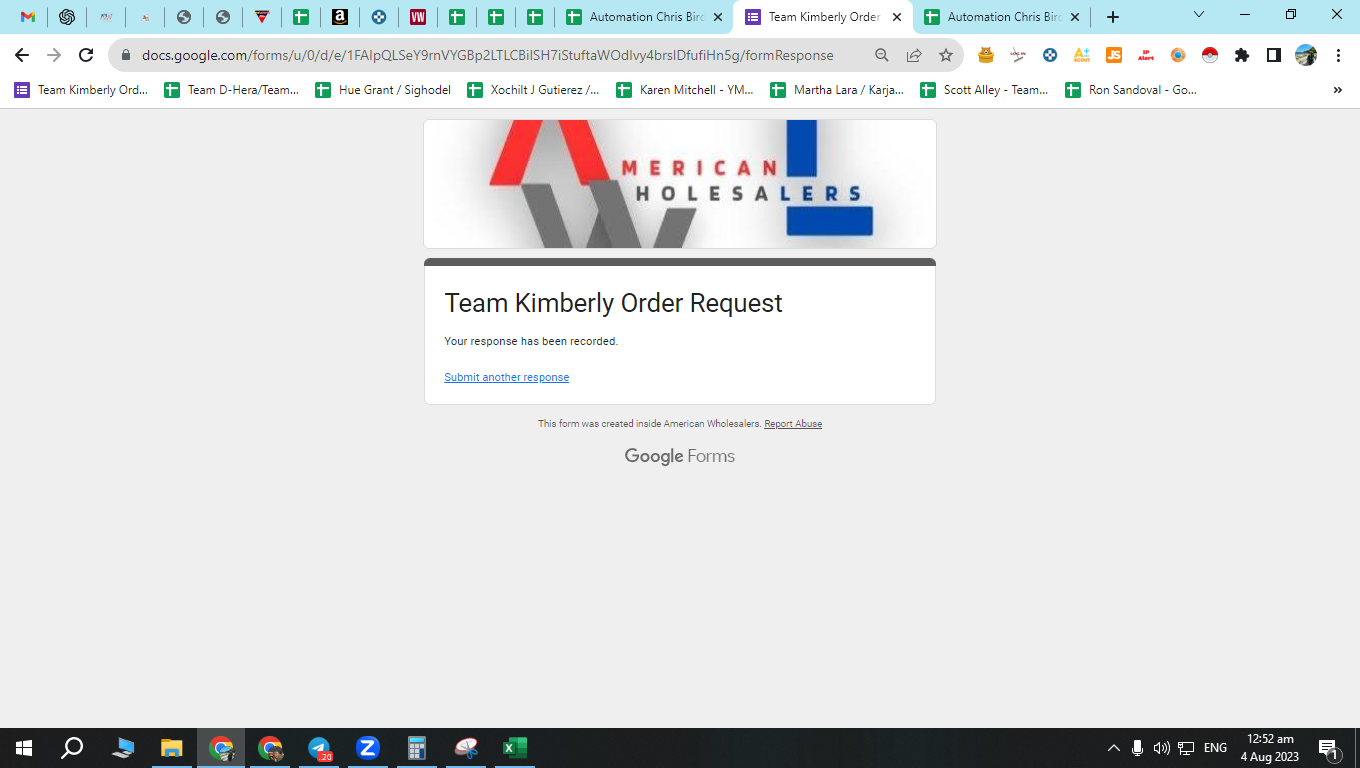This screenshot has width=1360, height=768.
Task: Share this page using the share icon
Action: [914, 56]
